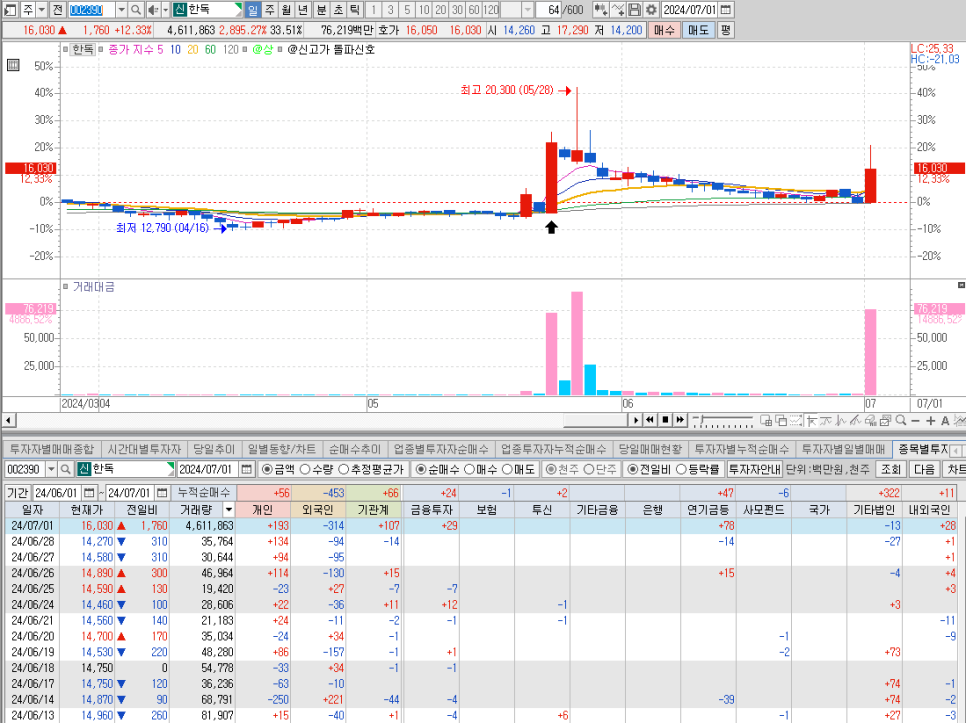The width and height of the screenshot is (966, 723).
Task: Click the calendar icon beside 24/06/01 start date
Action: (x=89, y=493)
